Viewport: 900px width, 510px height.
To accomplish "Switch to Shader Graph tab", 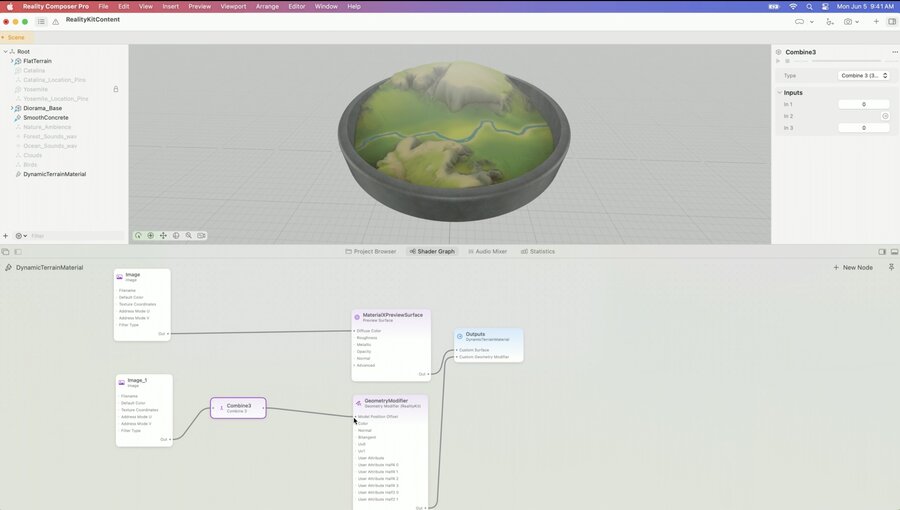I will [x=432, y=251].
